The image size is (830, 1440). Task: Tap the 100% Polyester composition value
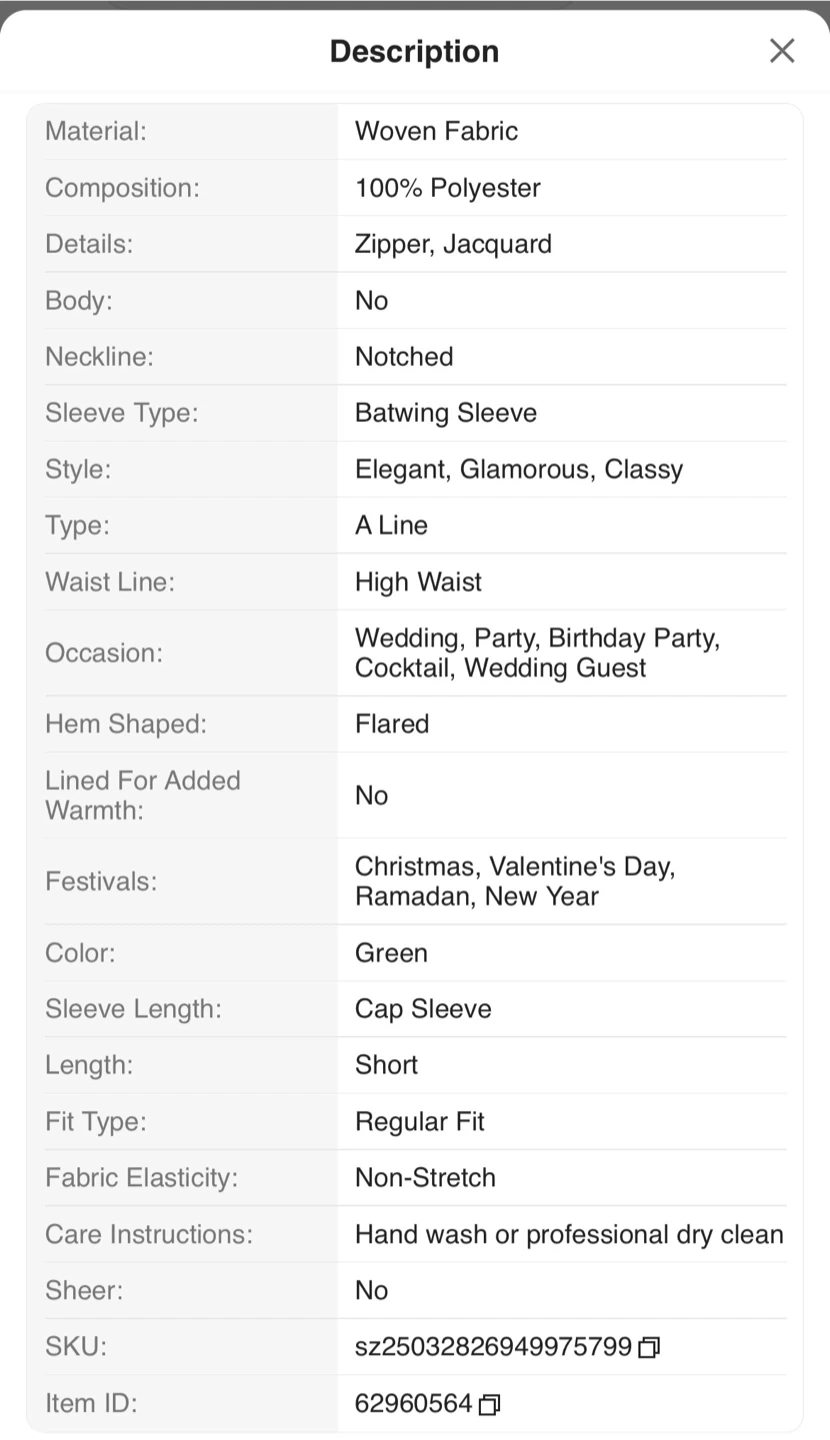pos(447,188)
